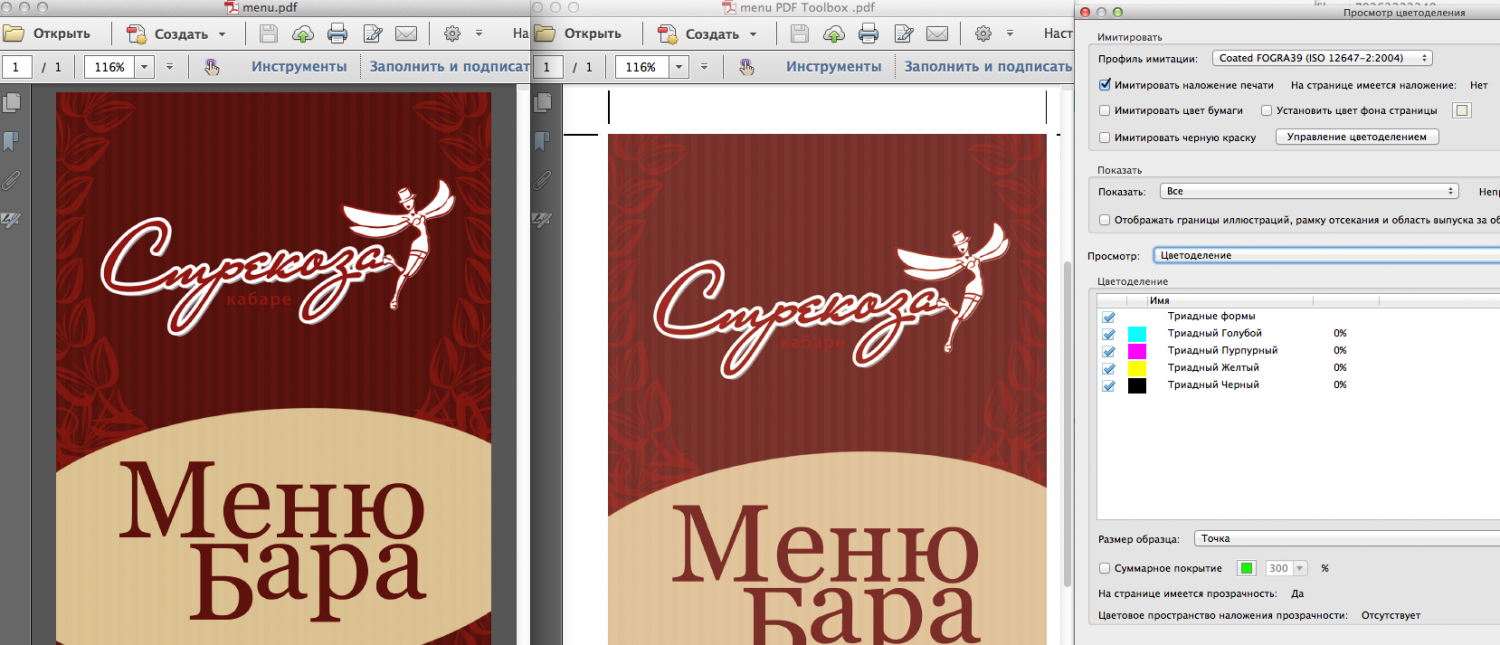1500x645 pixels.
Task: Click 'Открыть' label in menu.pdf window
Action: click(62, 33)
